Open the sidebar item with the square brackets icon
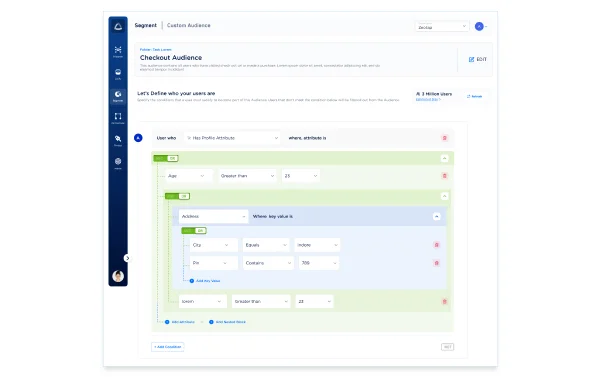This screenshot has width=600, height=377. tap(118, 118)
